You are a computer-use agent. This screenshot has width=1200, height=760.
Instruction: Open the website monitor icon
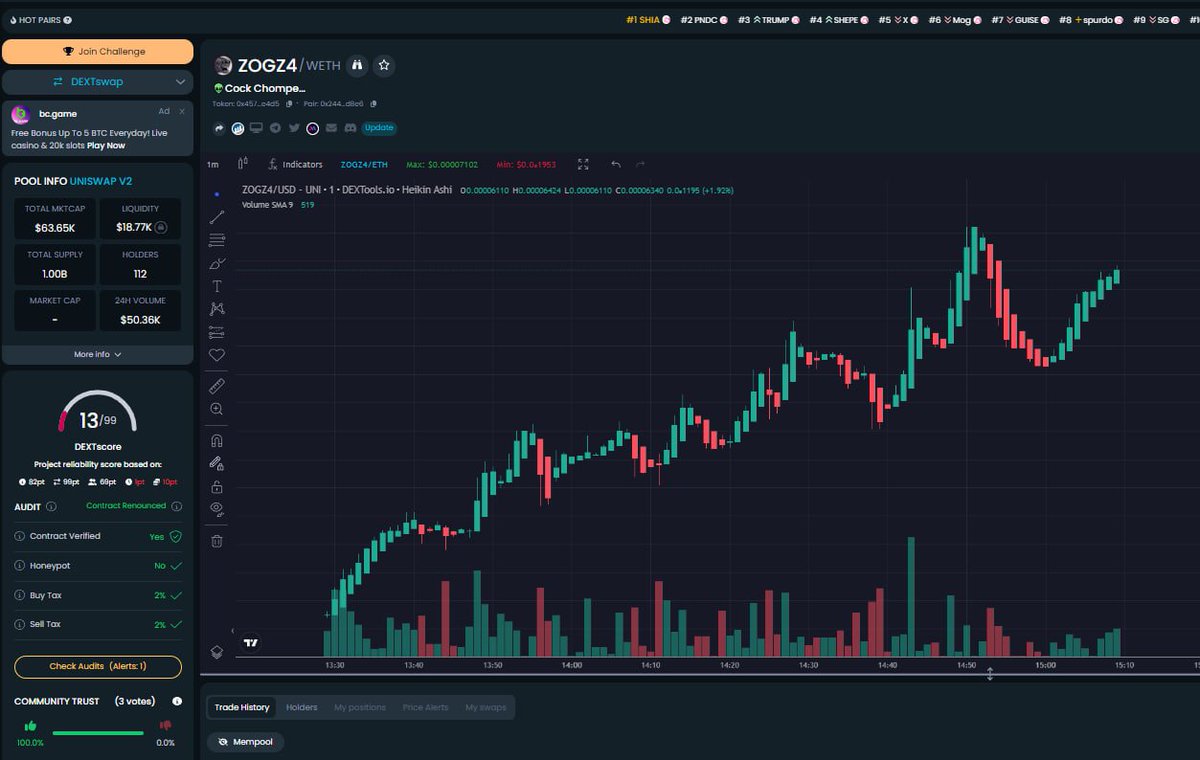[x=256, y=128]
